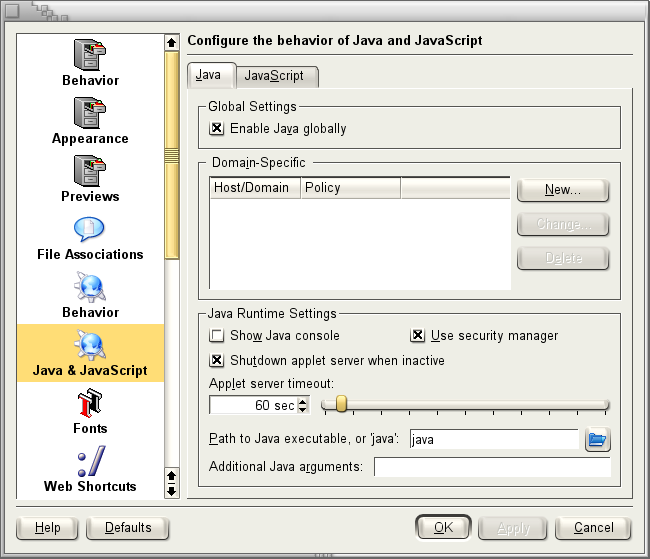Open the Previews sidebar icon

[90, 171]
